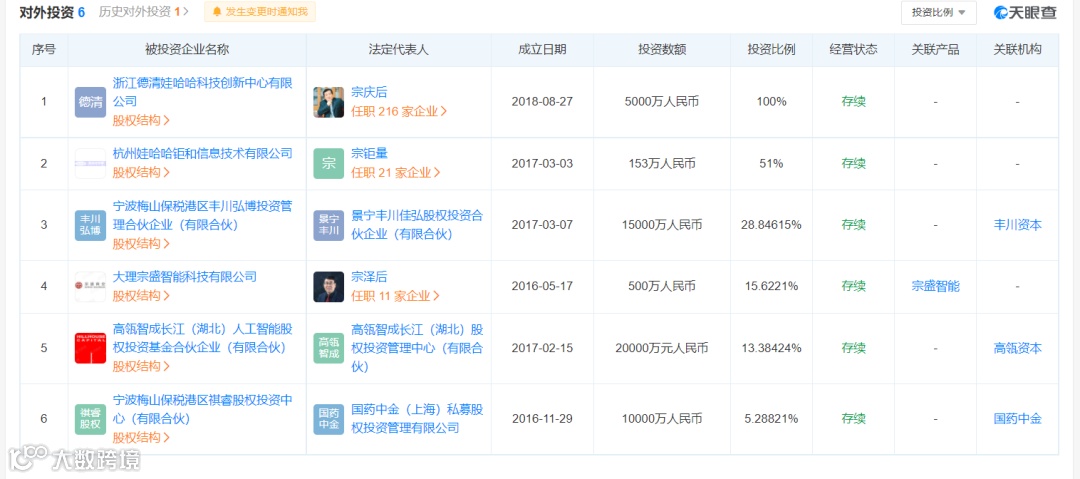Expand 股权结构 under 杭州娃哈哈钜和

tap(141, 172)
